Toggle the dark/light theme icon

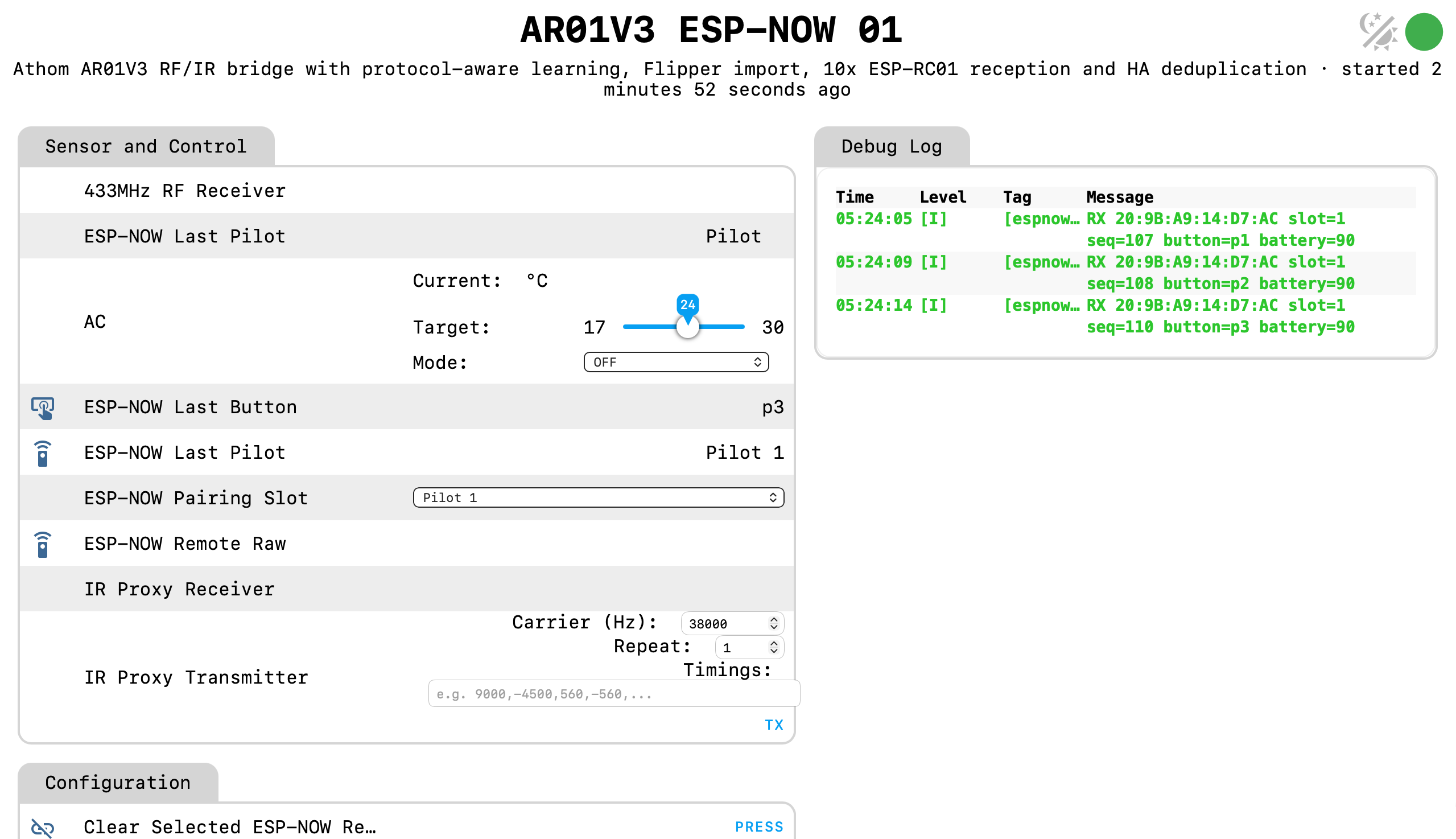click(1378, 32)
